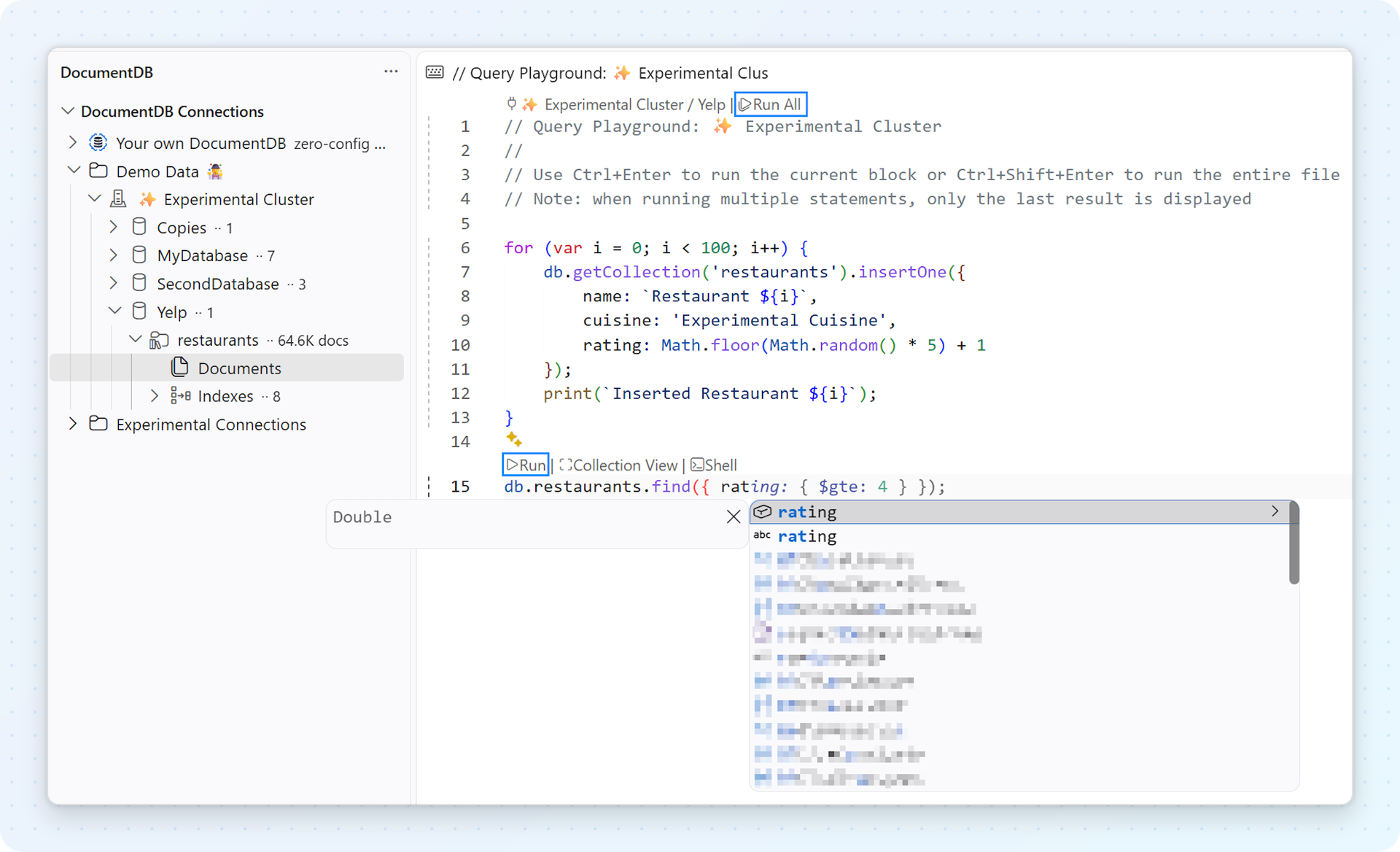The height and width of the screenshot is (852, 1400).
Task: Collapse the Experimental Cluster node
Action: (x=95, y=198)
